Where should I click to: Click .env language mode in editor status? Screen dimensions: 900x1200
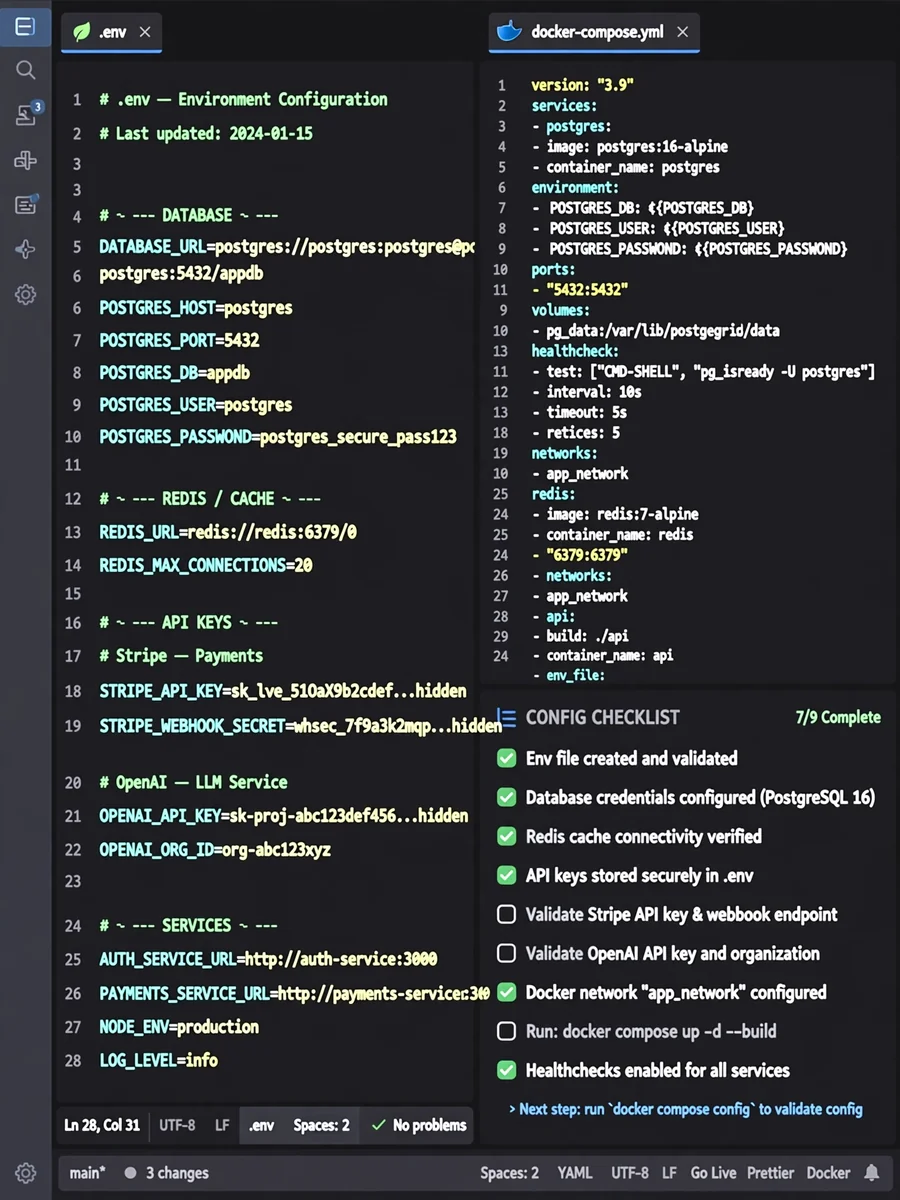tap(261, 1125)
